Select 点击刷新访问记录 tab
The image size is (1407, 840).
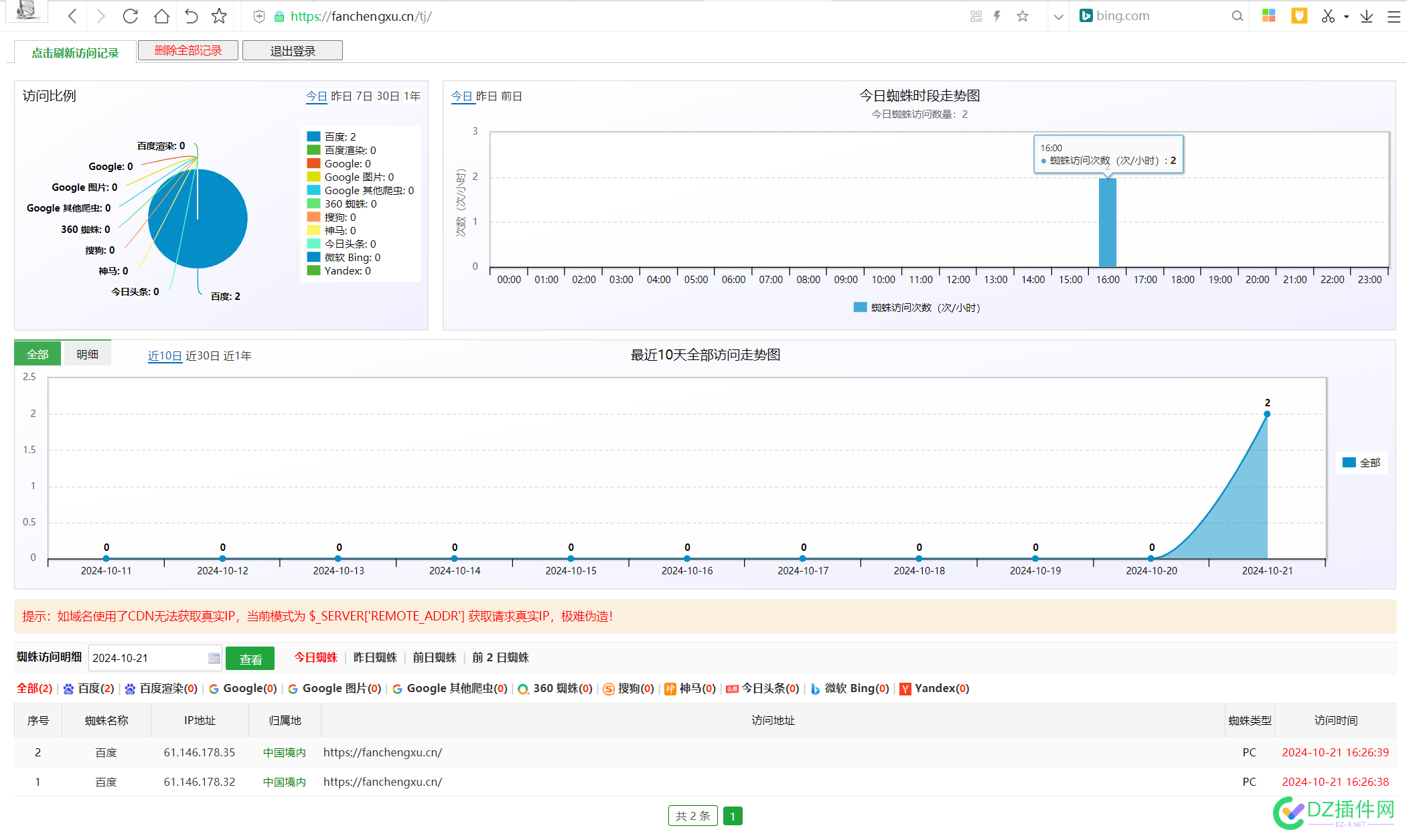(x=75, y=53)
